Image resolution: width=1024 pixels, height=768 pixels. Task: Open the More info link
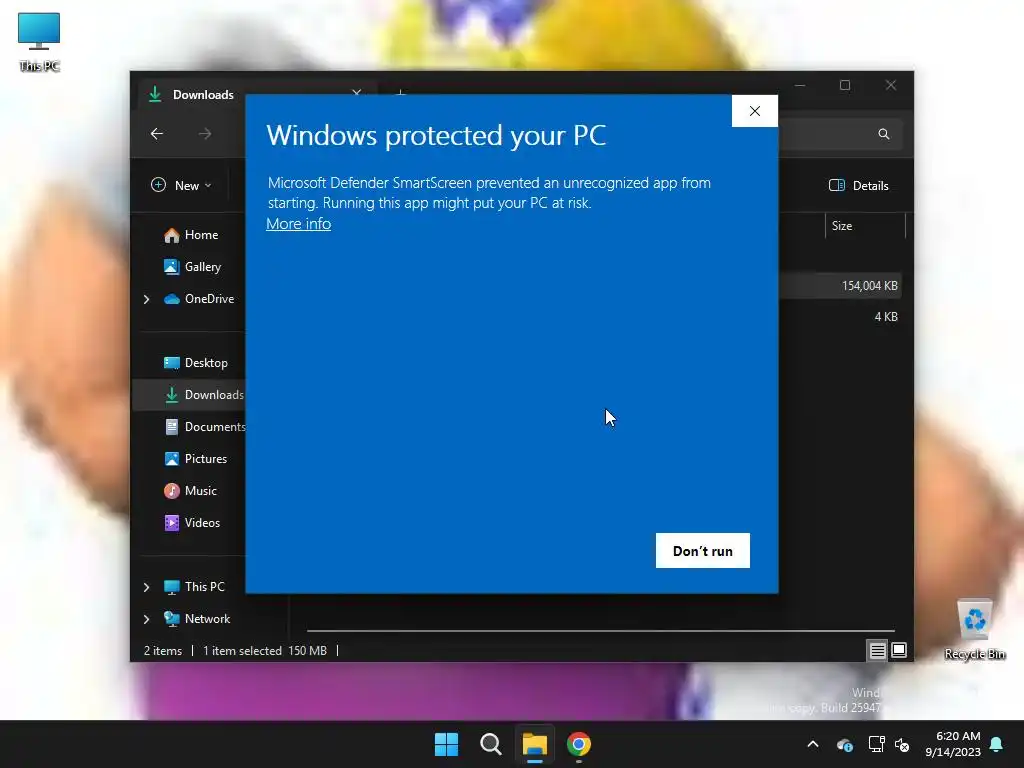pos(298,223)
